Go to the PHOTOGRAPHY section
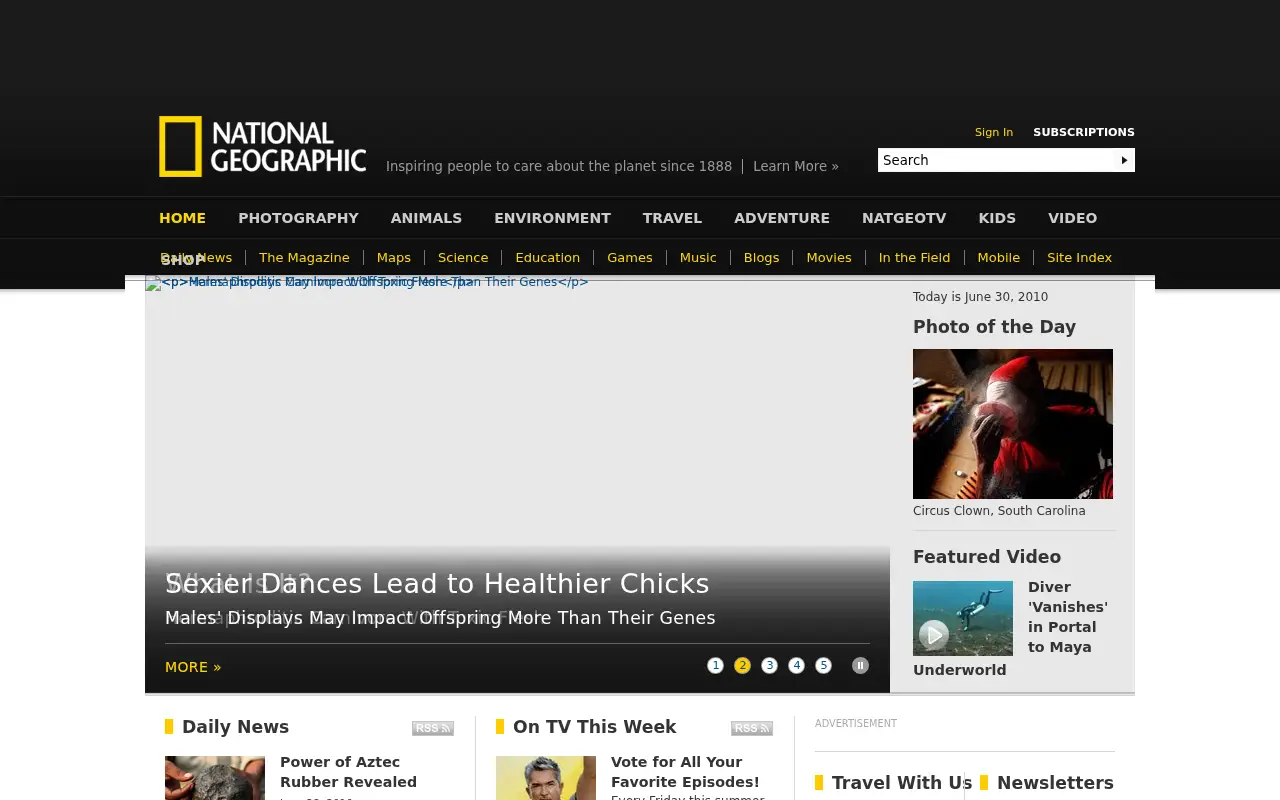This screenshot has height=800, width=1280. [298, 218]
